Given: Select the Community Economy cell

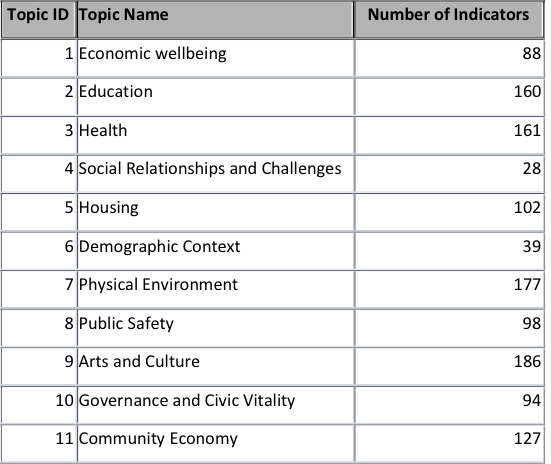Looking at the screenshot, I should [x=215, y=443].
